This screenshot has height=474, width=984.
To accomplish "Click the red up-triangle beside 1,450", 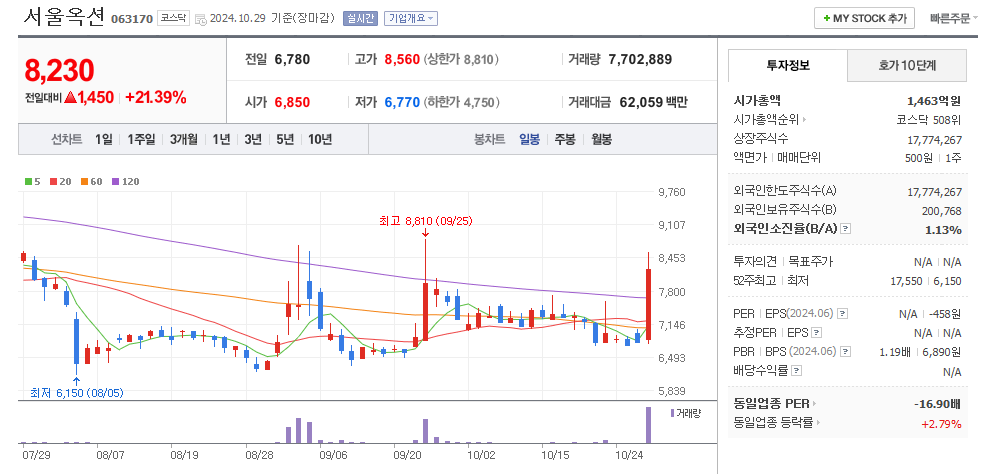I will click(x=70, y=97).
